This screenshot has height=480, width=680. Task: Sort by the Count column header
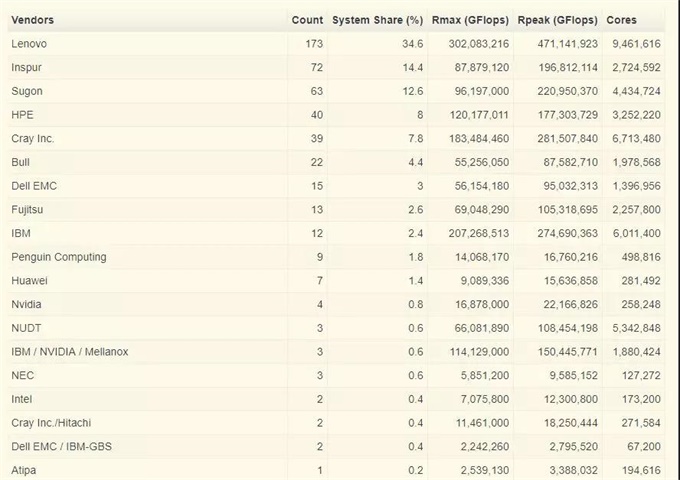tap(307, 20)
